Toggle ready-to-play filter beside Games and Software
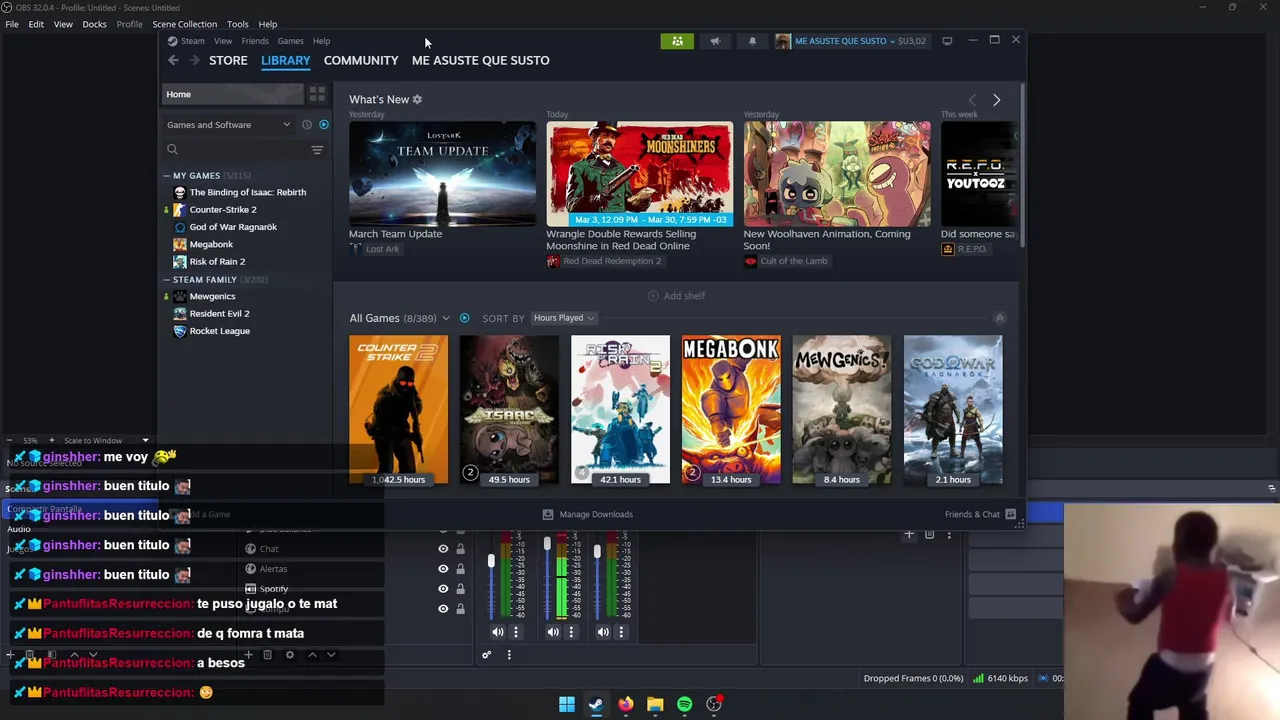 tap(323, 125)
